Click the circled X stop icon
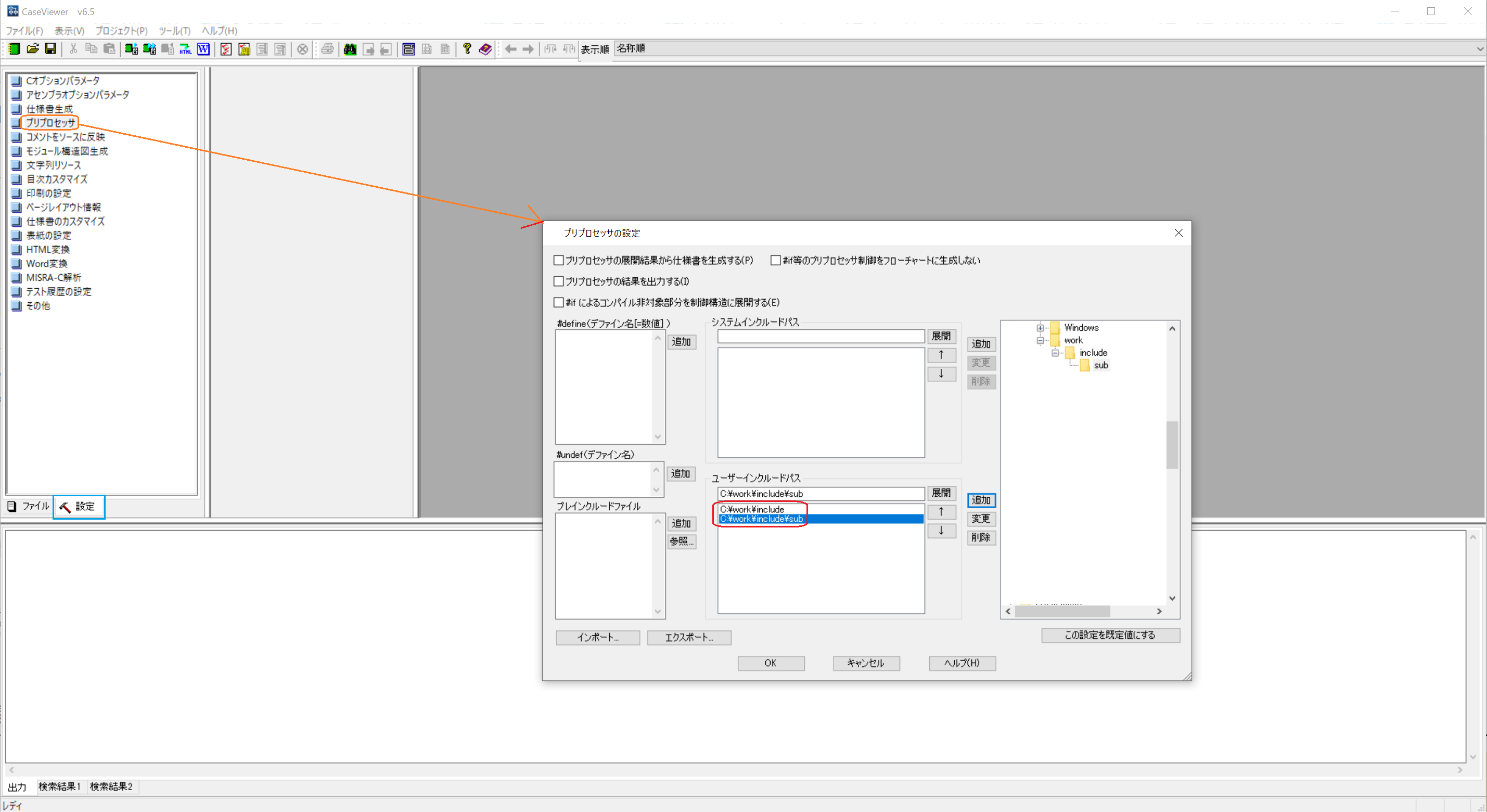1487x812 pixels. [x=302, y=49]
